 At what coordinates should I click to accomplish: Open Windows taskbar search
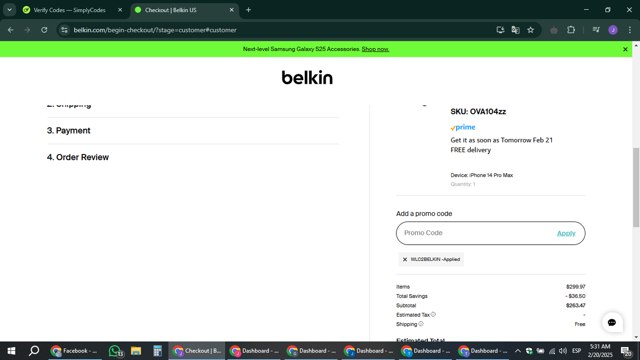pos(34,351)
